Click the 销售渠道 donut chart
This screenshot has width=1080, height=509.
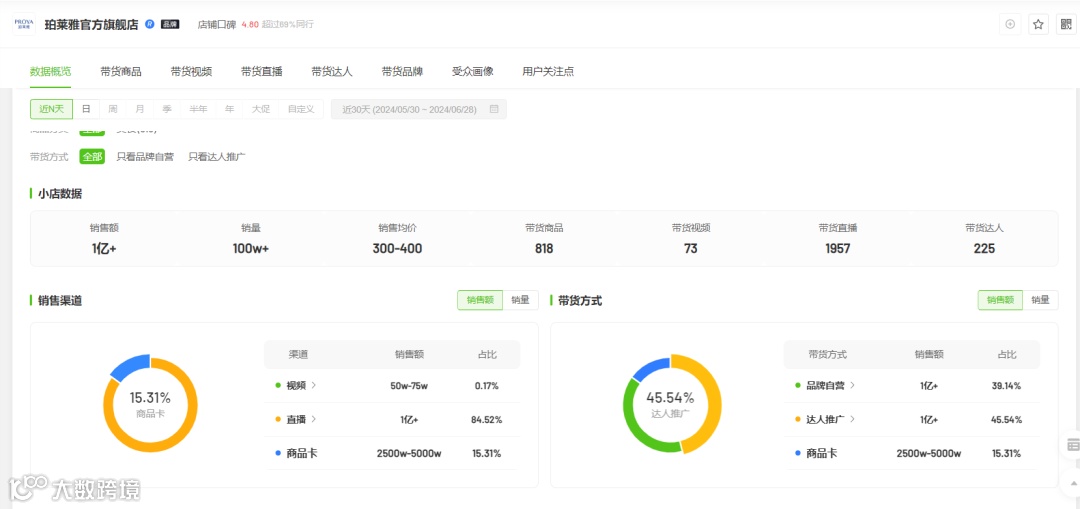pos(150,404)
